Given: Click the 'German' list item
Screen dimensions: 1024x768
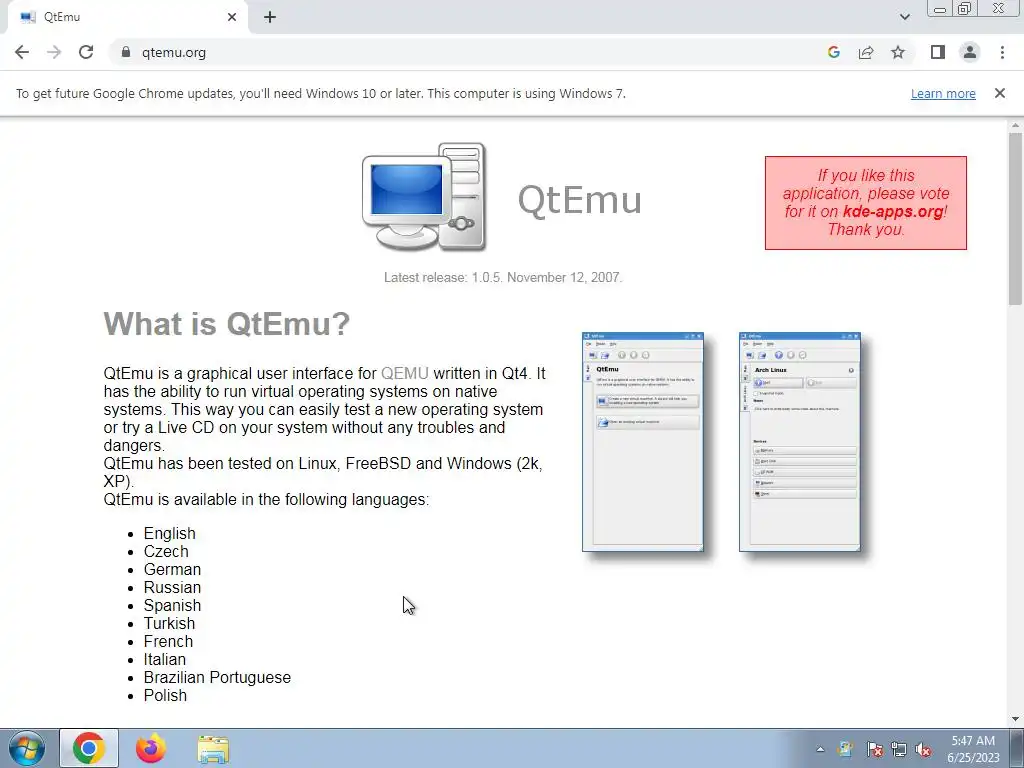Looking at the screenshot, I should [x=172, y=569].
